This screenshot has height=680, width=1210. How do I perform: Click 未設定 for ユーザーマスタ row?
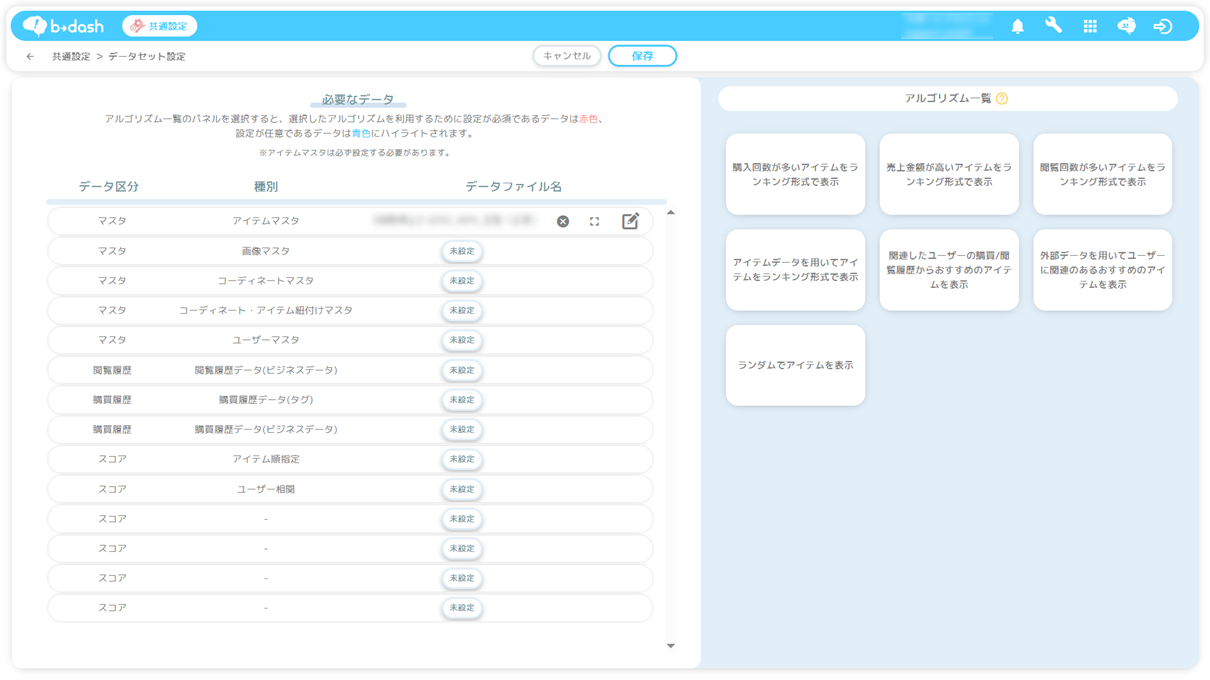[x=461, y=341]
